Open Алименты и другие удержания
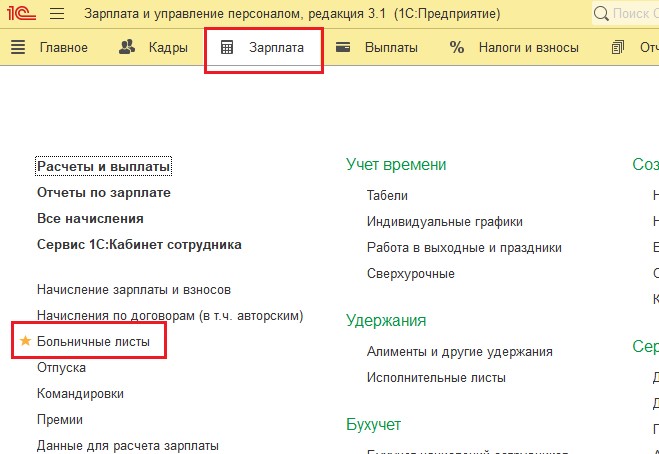The height and width of the screenshot is (454, 659). point(459,352)
